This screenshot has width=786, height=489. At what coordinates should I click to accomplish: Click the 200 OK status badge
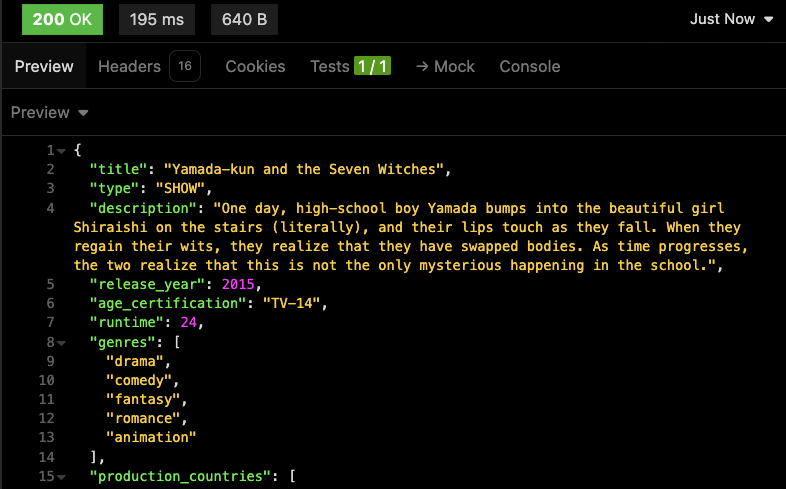coord(62,20)
